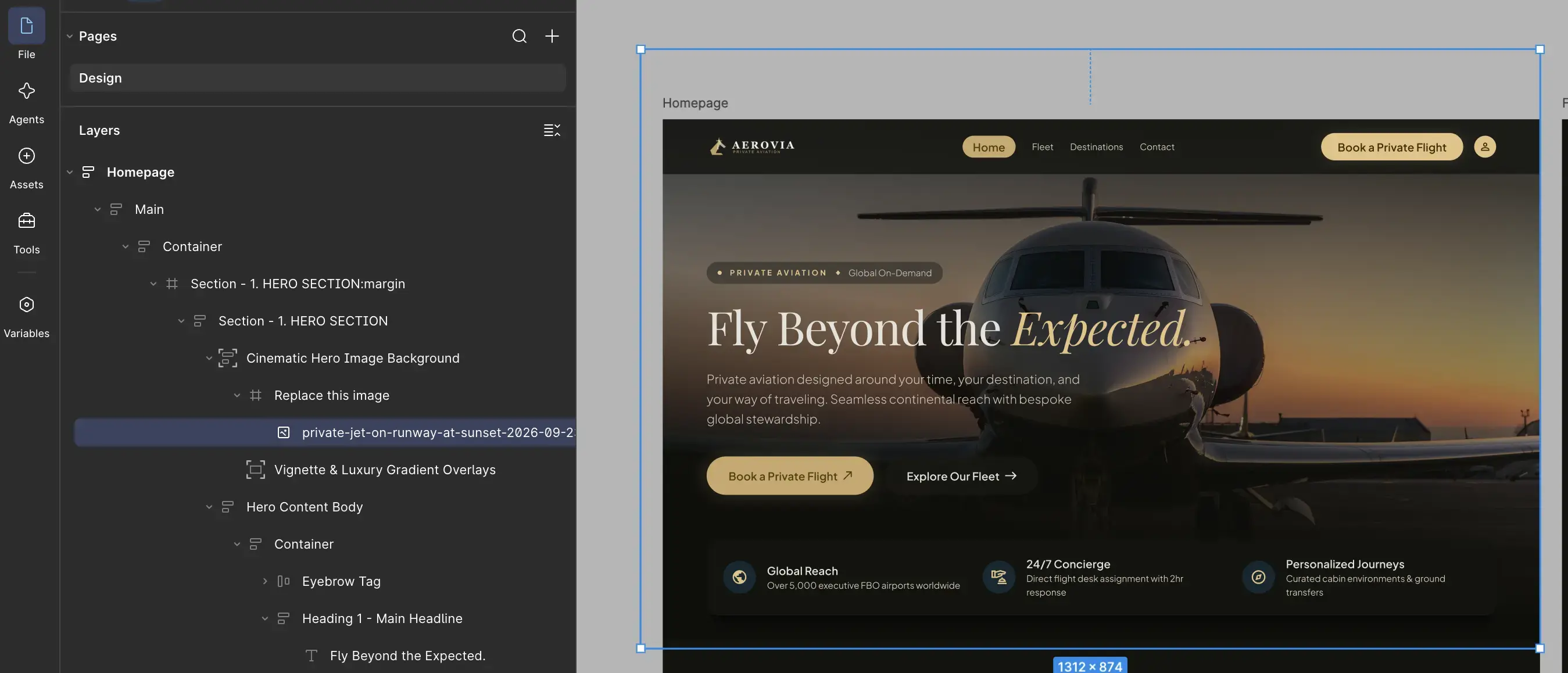Open the Agents panel

(26, 103)
